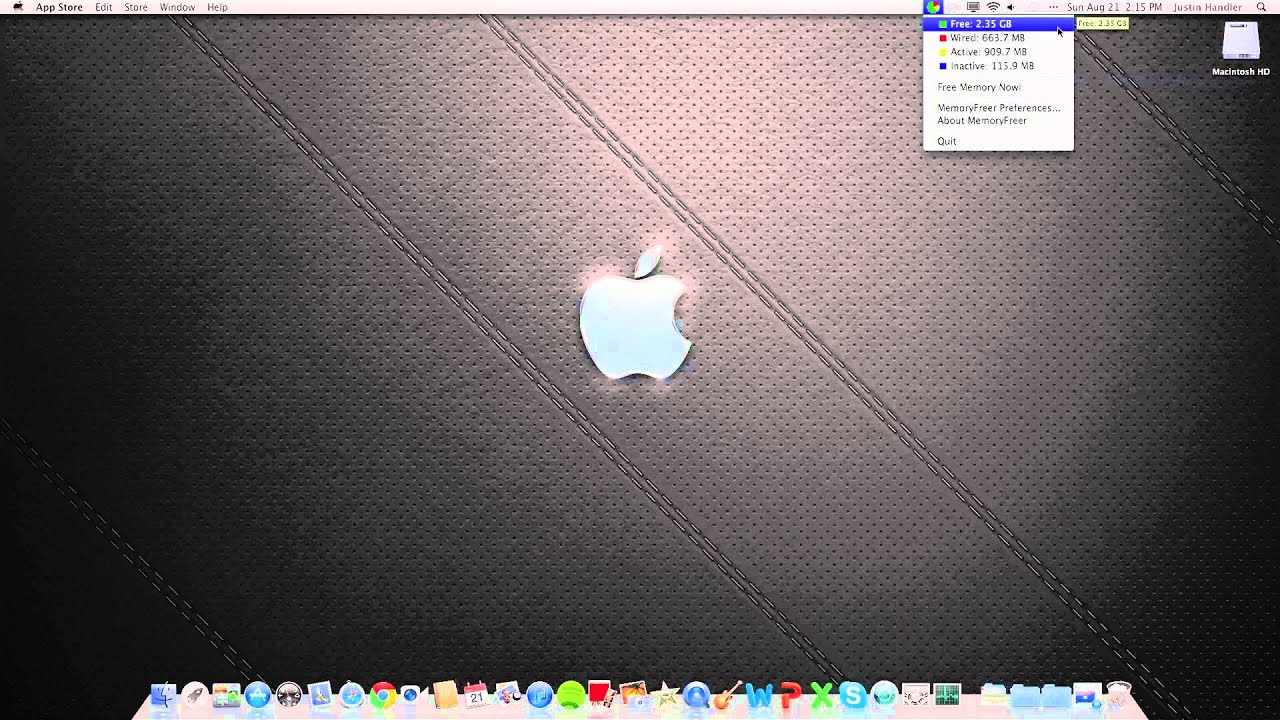Launch Safari compass icon in Dock
Screen dimensions: 1280x720
pyautogui.click(x=351, y=695)
